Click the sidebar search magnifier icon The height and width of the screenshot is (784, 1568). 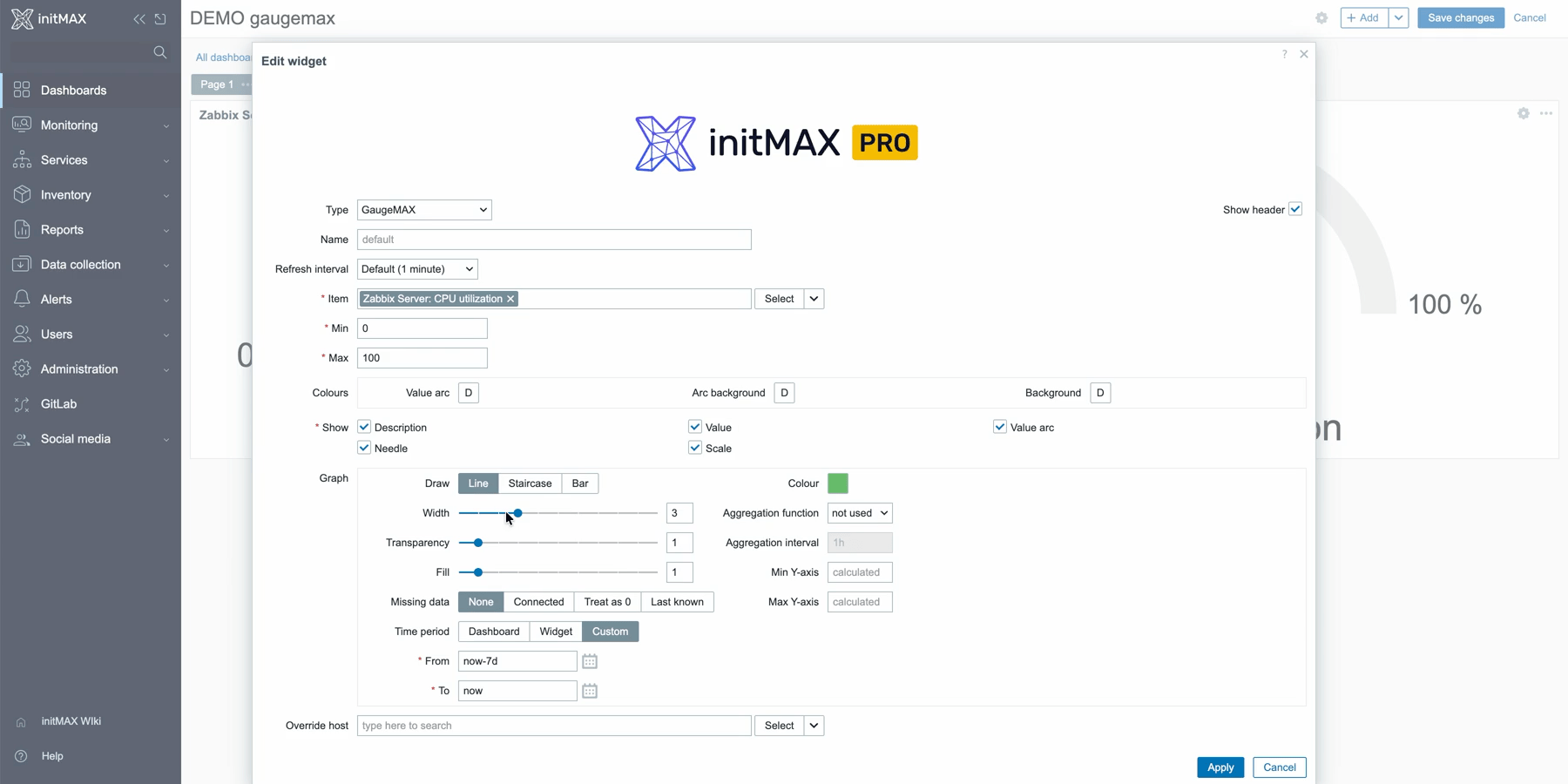click(159, 52)
